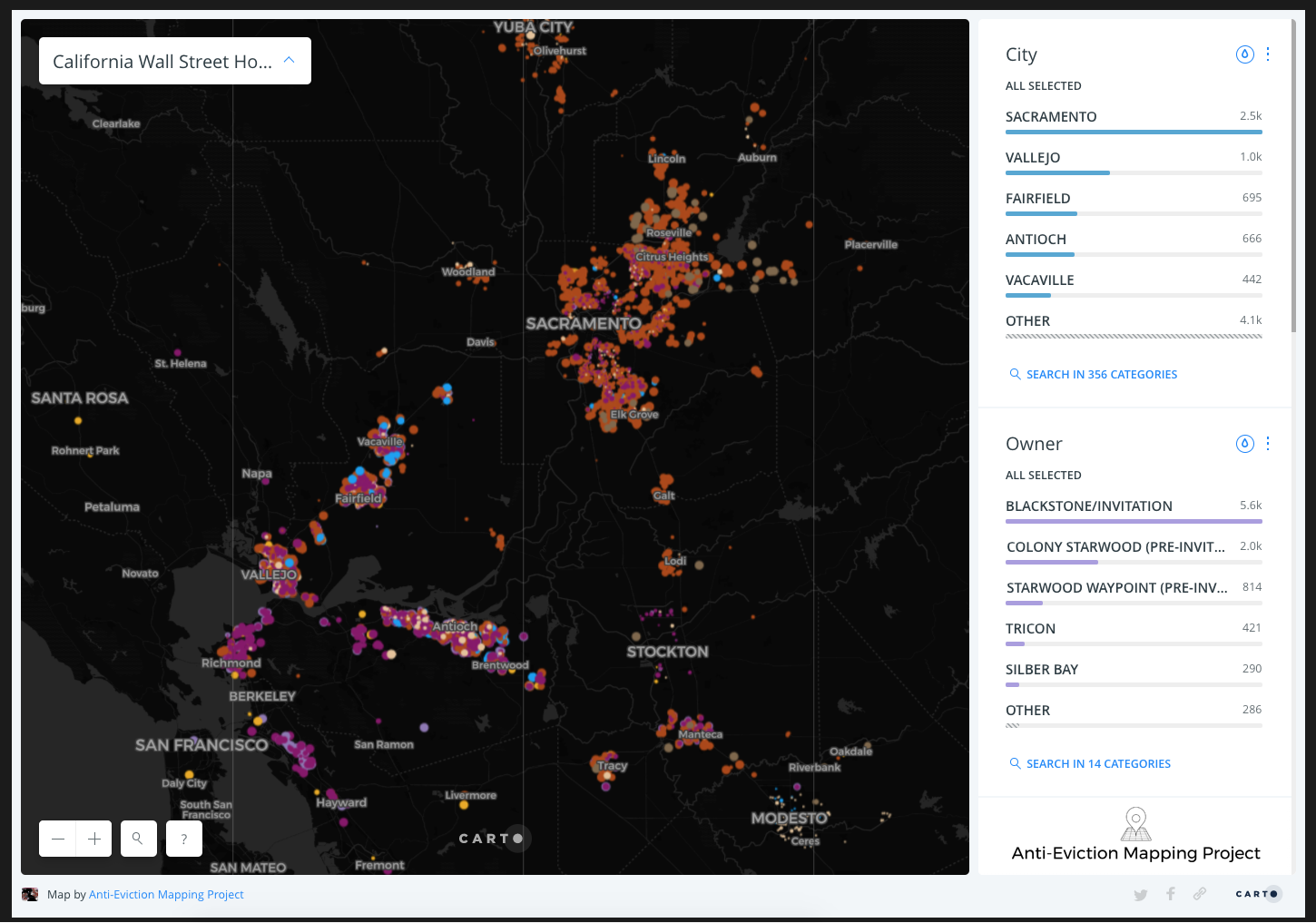Image resolution: width=1316 pixels, height=923 pixels.
Task: Select SILBER BAY owner category
Action: (1134, 674)
